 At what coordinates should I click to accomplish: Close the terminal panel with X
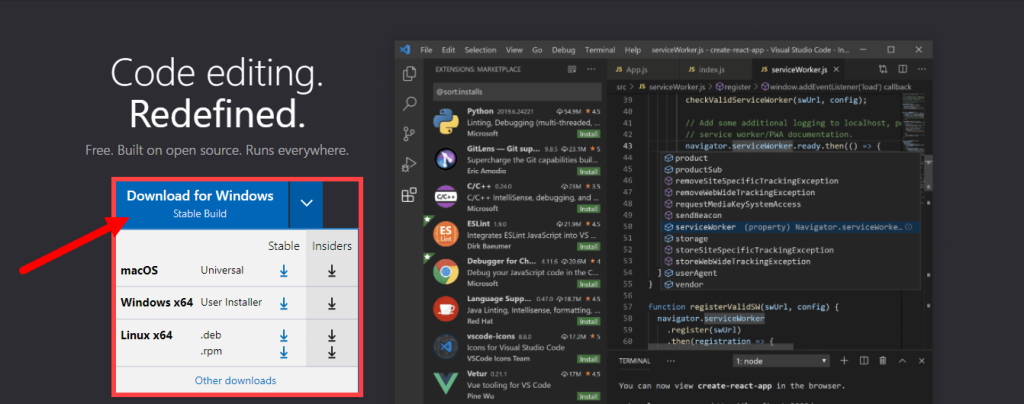point(921,360)
